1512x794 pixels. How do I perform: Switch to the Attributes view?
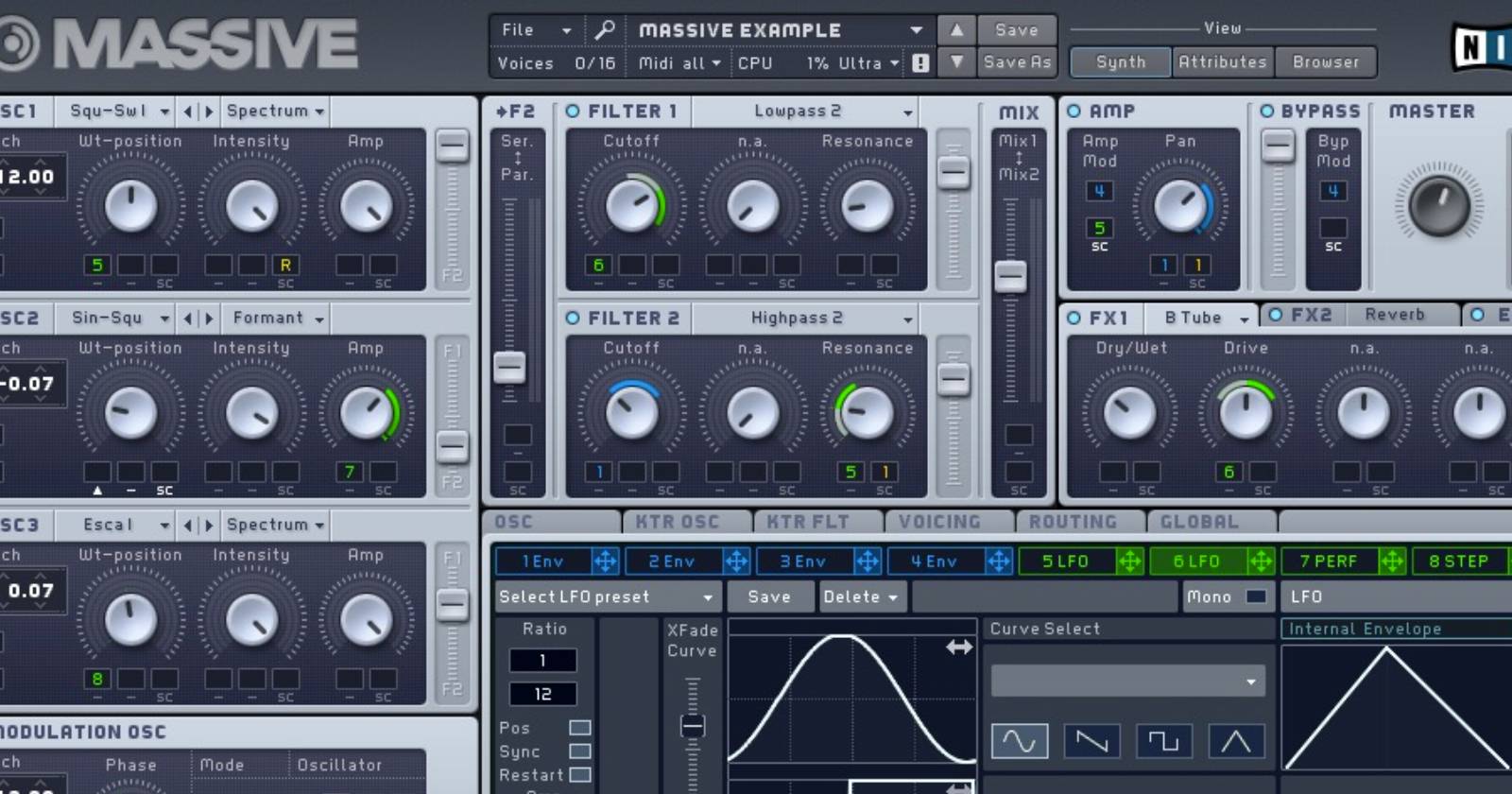click(1222, 62)
